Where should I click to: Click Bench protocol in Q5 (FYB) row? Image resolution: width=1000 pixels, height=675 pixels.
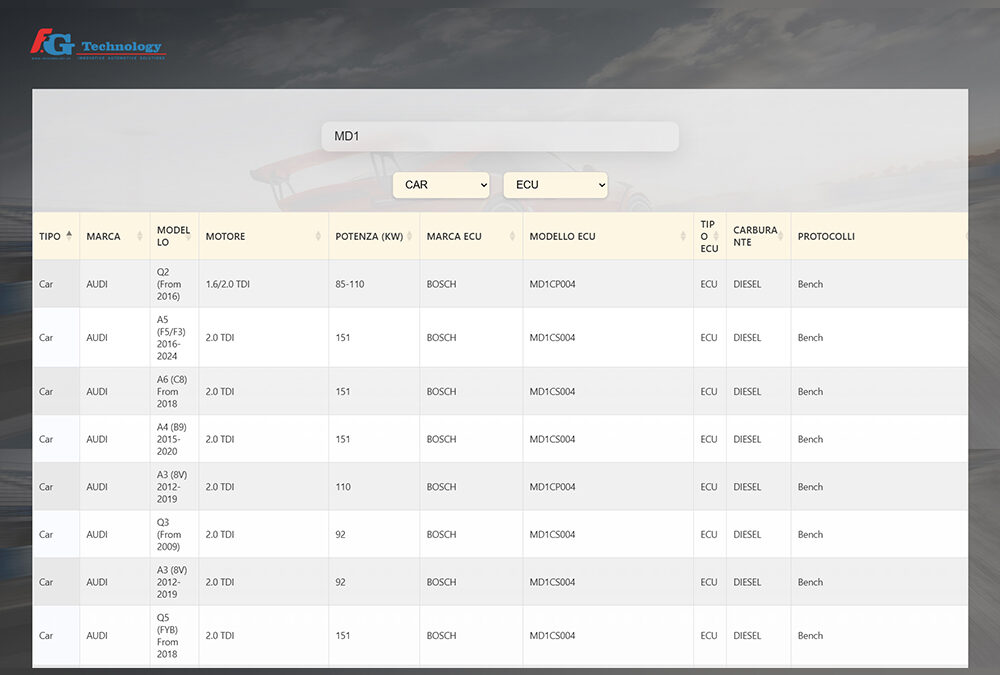coord(810,635)
